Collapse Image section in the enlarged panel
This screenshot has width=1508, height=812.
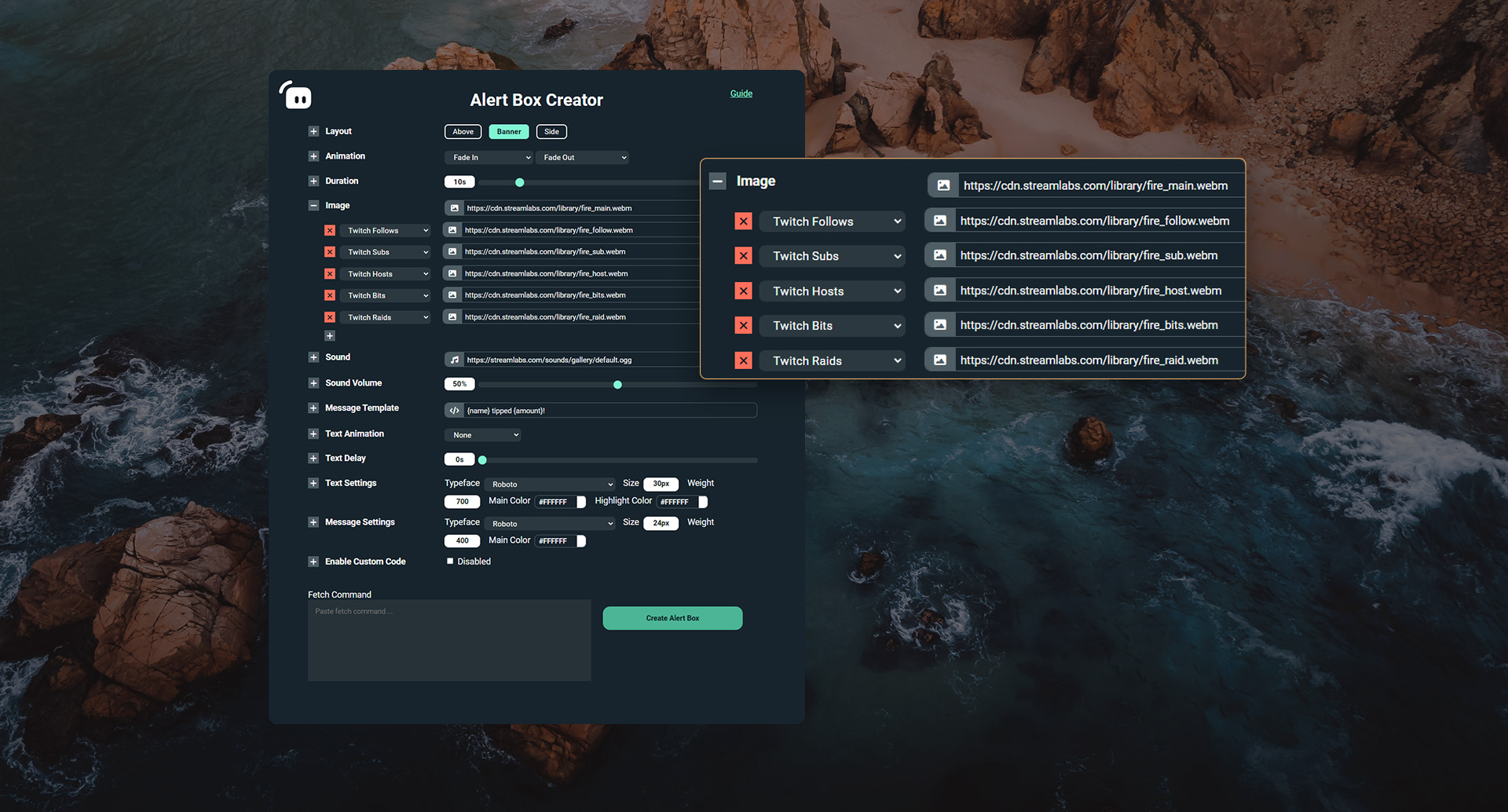coord(717,181)
